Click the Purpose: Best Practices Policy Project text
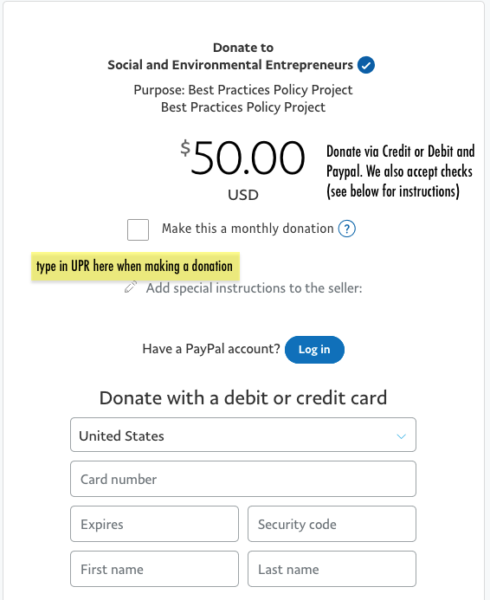Viewport: 490px width, 600px height. 243,90
